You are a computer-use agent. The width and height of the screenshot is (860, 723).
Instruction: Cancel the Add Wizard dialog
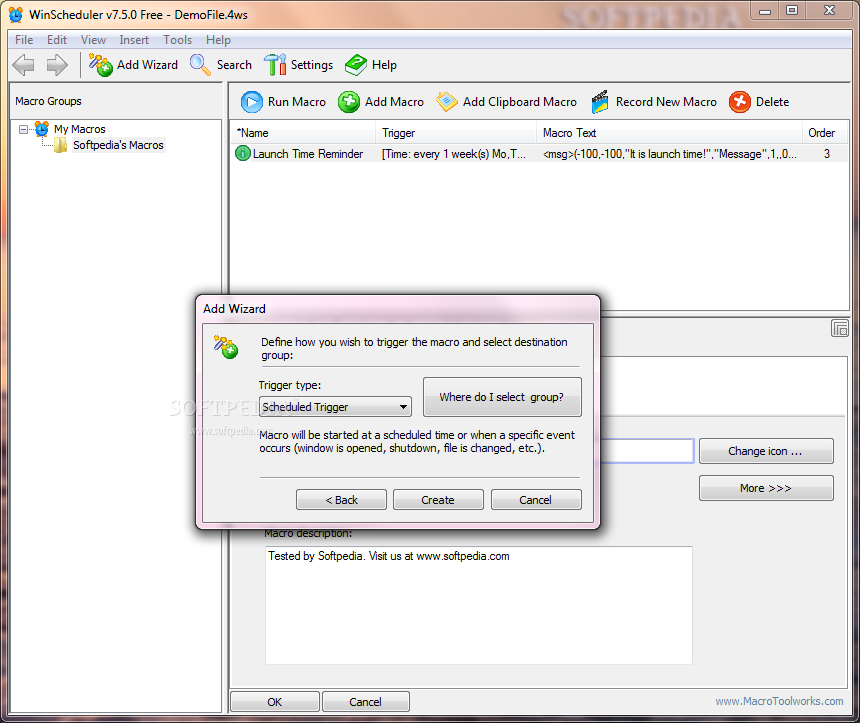[x=536, y=500]
